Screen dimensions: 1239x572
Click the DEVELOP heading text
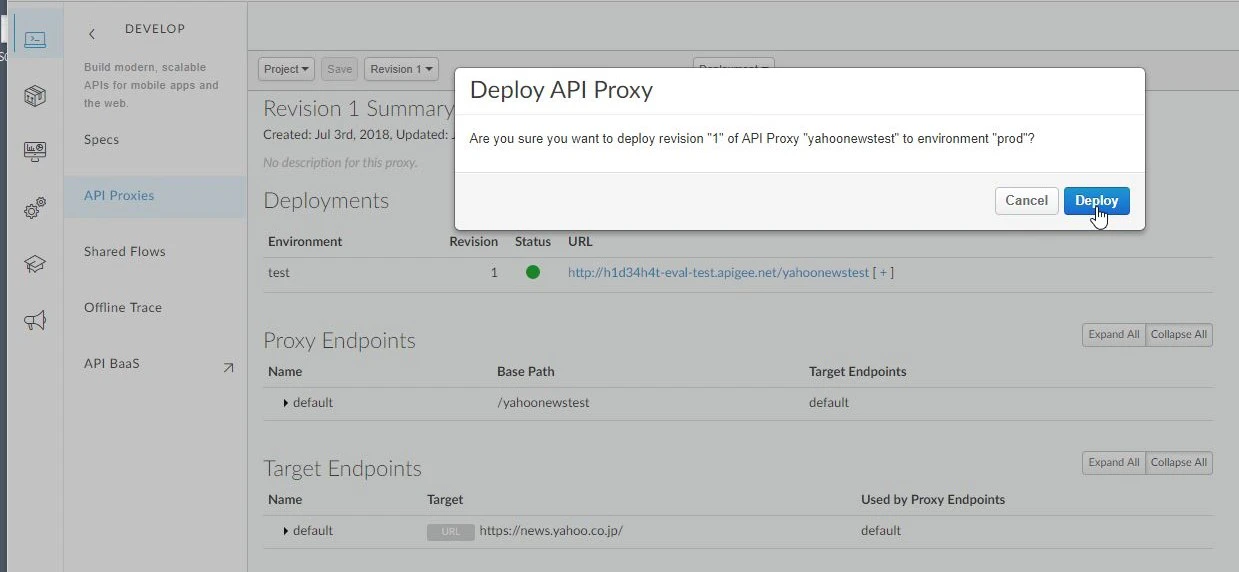pyautogui.click(x=155, y=29)
